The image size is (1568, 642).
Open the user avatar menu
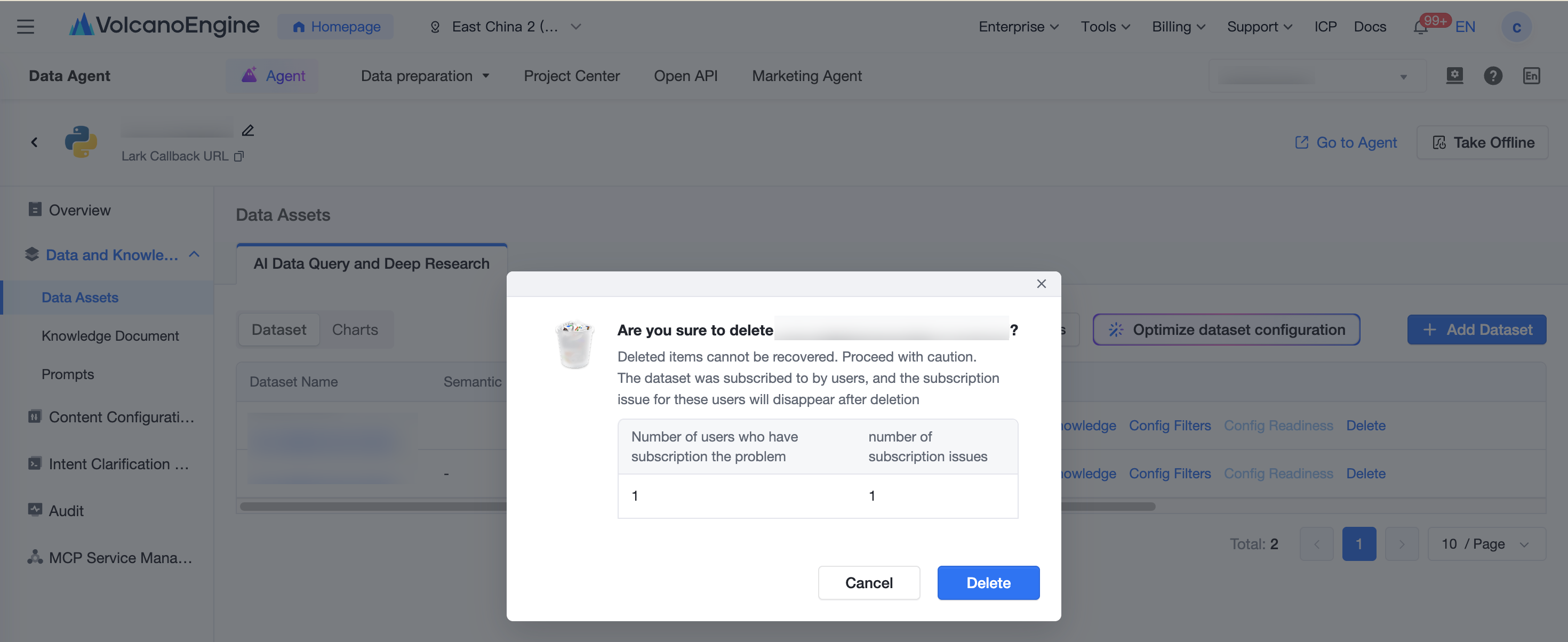click(x=1516, y=27)
